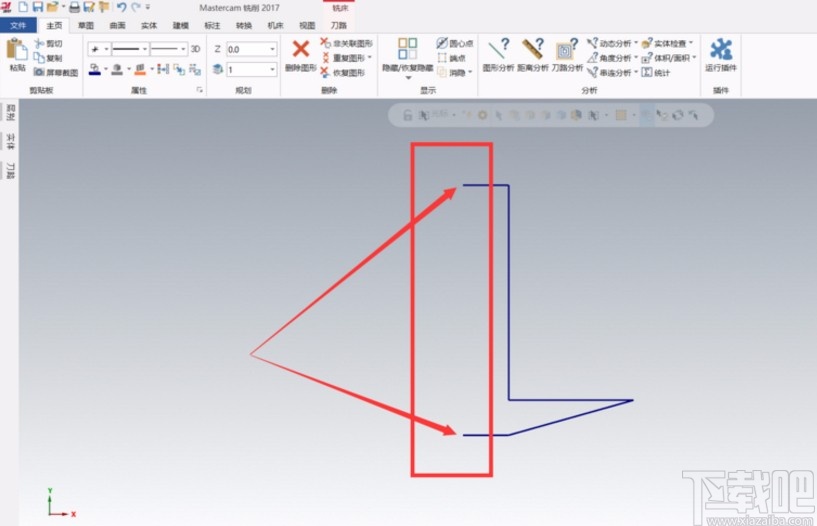This screenshot has width=817, height=526.
Task: Click the Mastercam logo icon at top-left
Action: click(x=6, y=7)
